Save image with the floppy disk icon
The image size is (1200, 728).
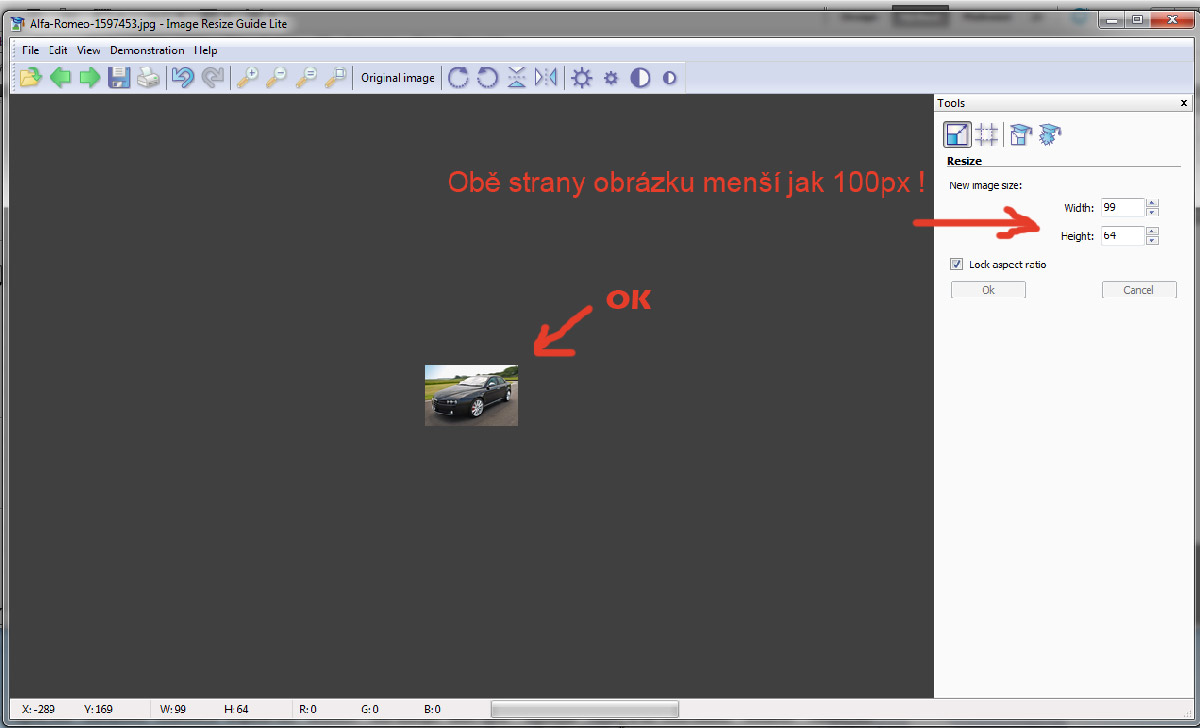119,77
